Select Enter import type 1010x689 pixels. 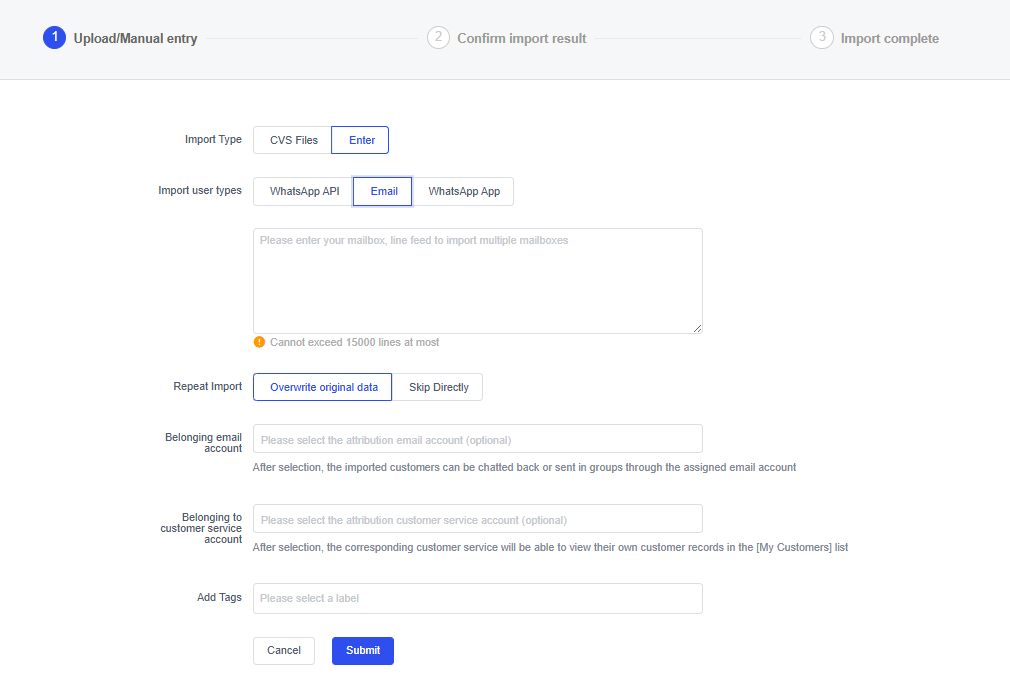361,140
